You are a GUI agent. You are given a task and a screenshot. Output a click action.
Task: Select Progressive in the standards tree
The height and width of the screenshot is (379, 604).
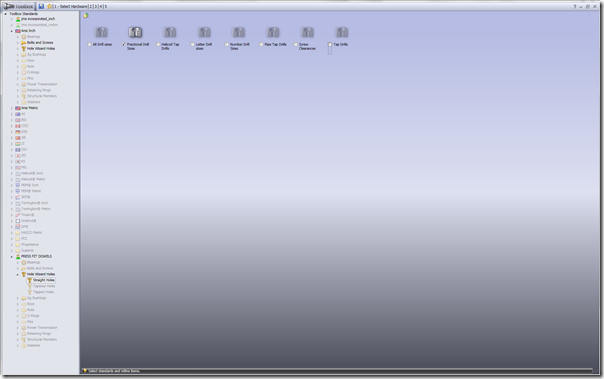[x=30, y=245]
